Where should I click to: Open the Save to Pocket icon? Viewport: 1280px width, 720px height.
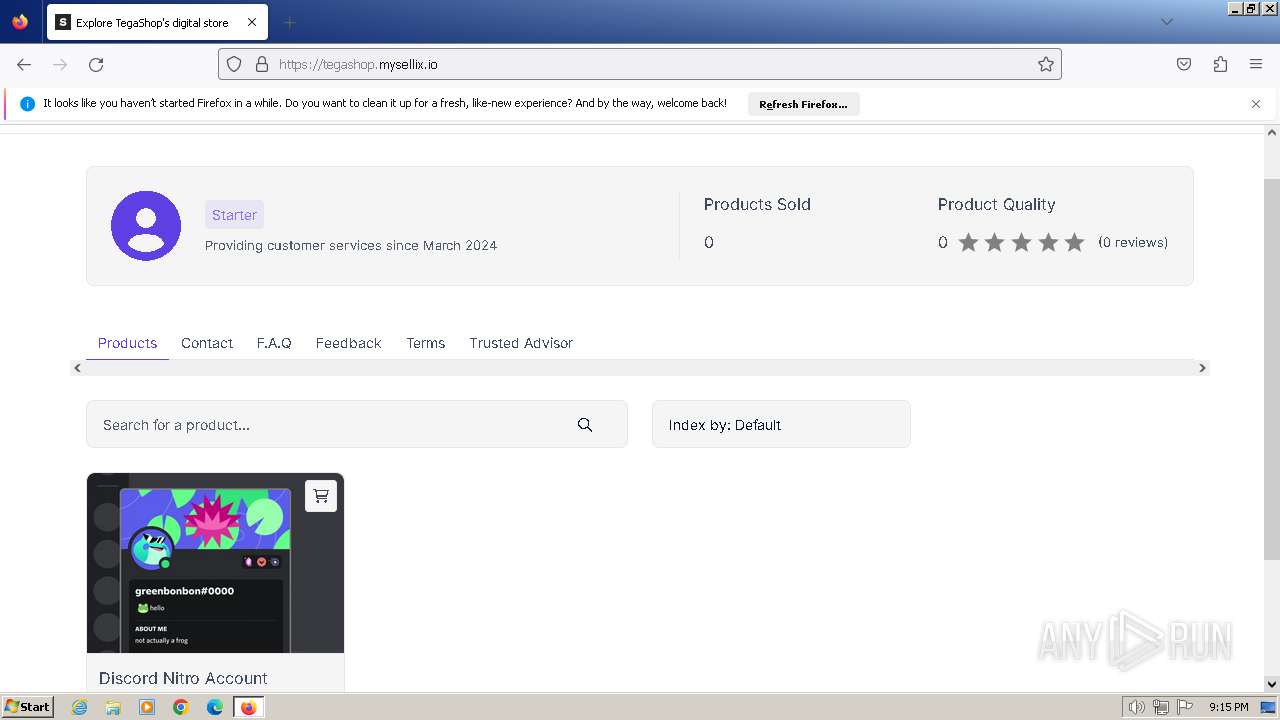click(x=1184, y=64)
